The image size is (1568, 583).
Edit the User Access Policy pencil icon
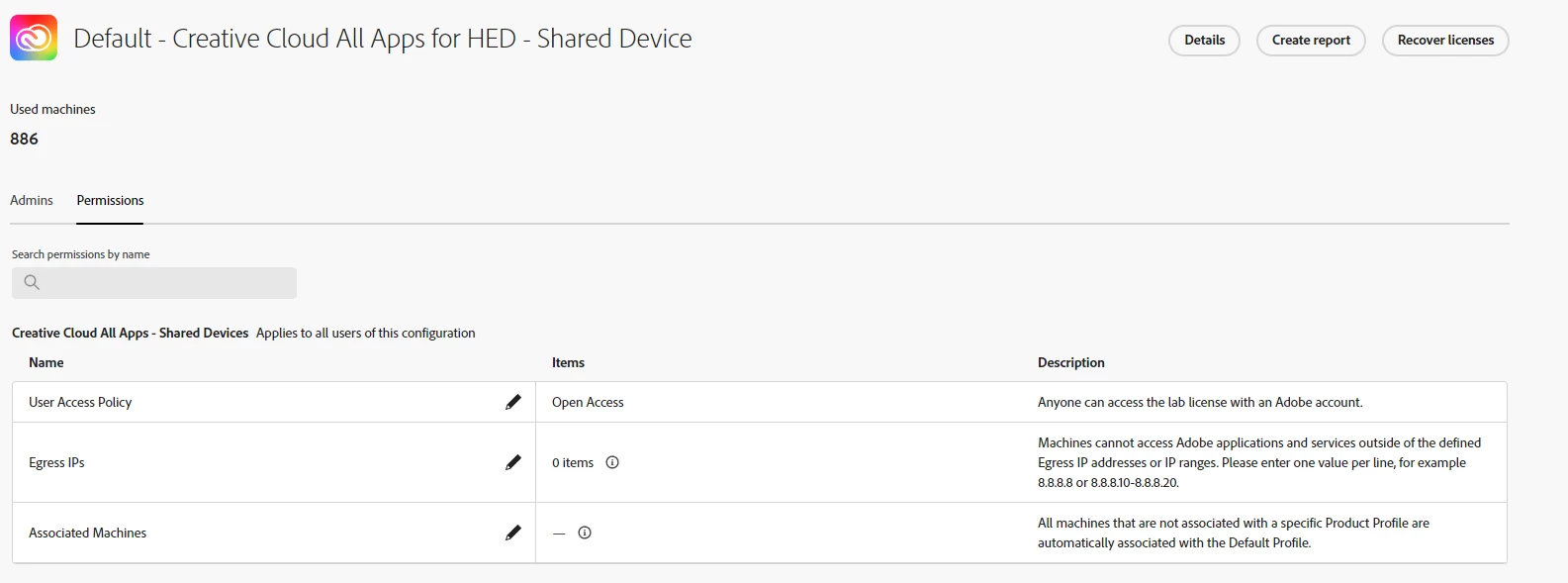pos(512,402)
